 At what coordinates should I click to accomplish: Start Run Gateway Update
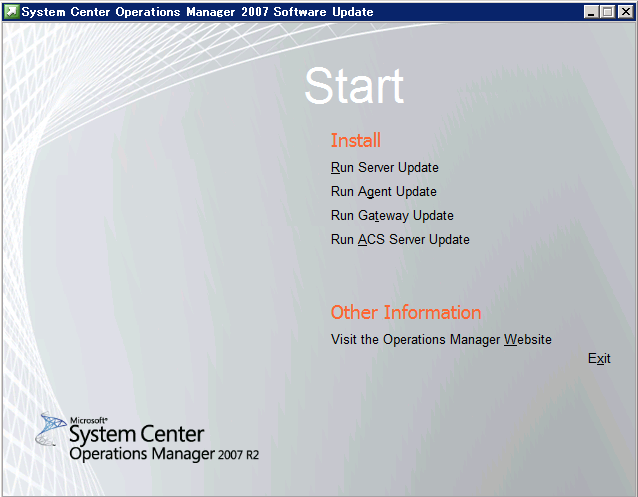click(392, 216)
